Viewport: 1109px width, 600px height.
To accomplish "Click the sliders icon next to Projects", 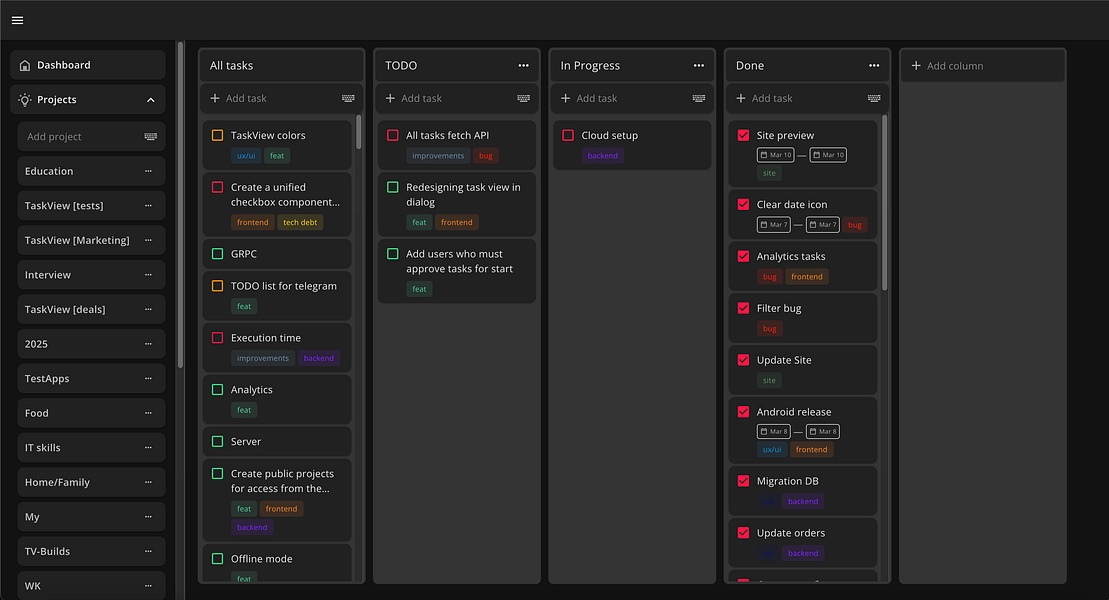I will 24,99.
